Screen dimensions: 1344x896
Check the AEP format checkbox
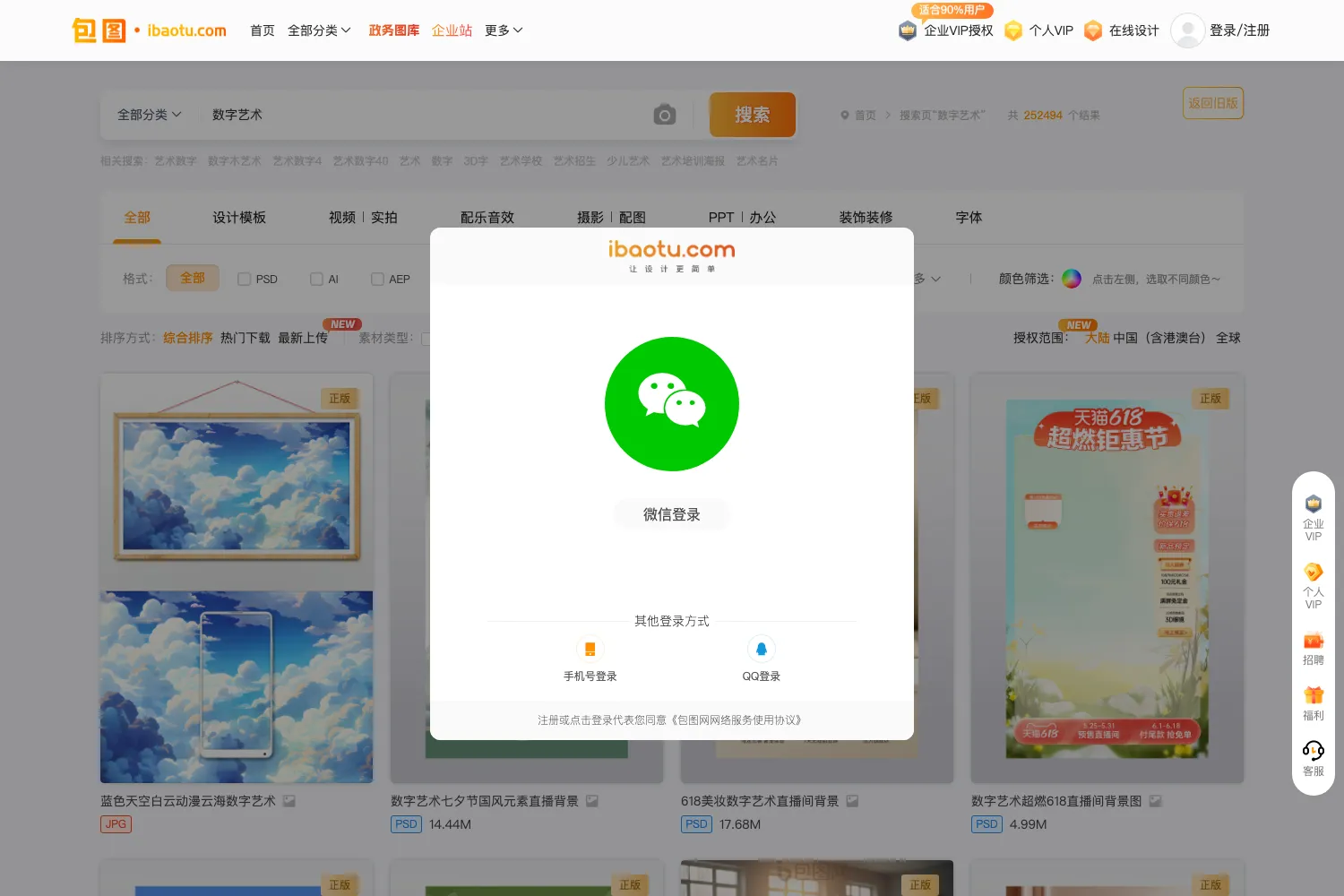click(377, 279)
